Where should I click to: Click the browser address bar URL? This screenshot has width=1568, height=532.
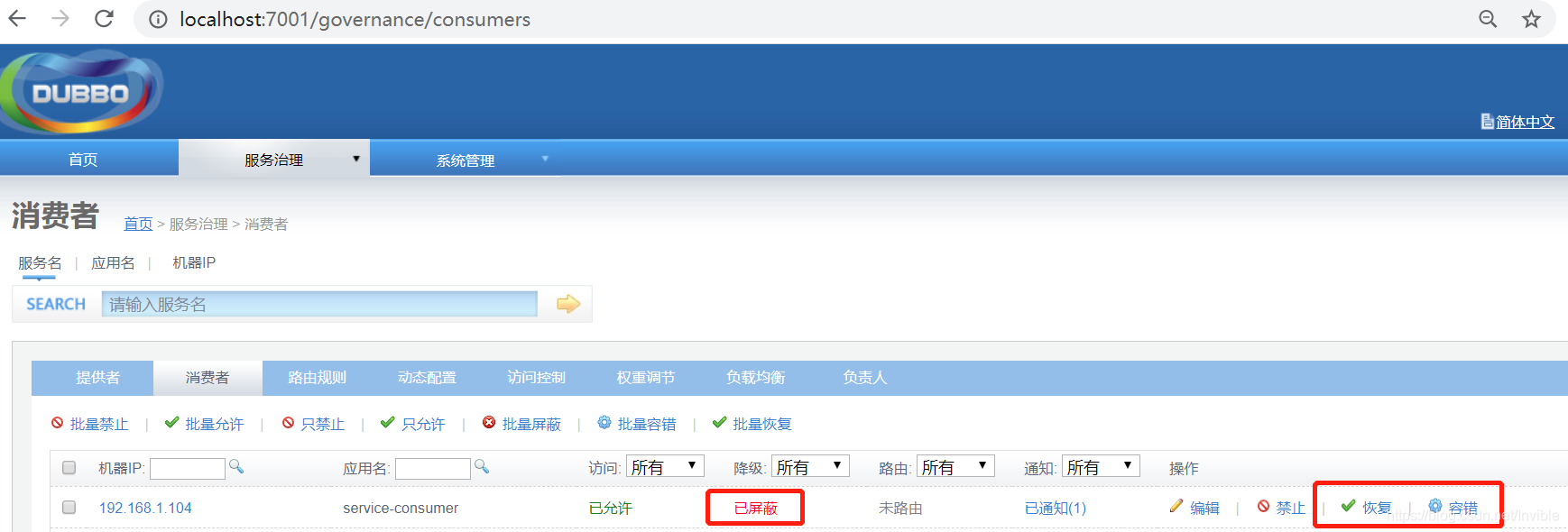pos(355,19)
